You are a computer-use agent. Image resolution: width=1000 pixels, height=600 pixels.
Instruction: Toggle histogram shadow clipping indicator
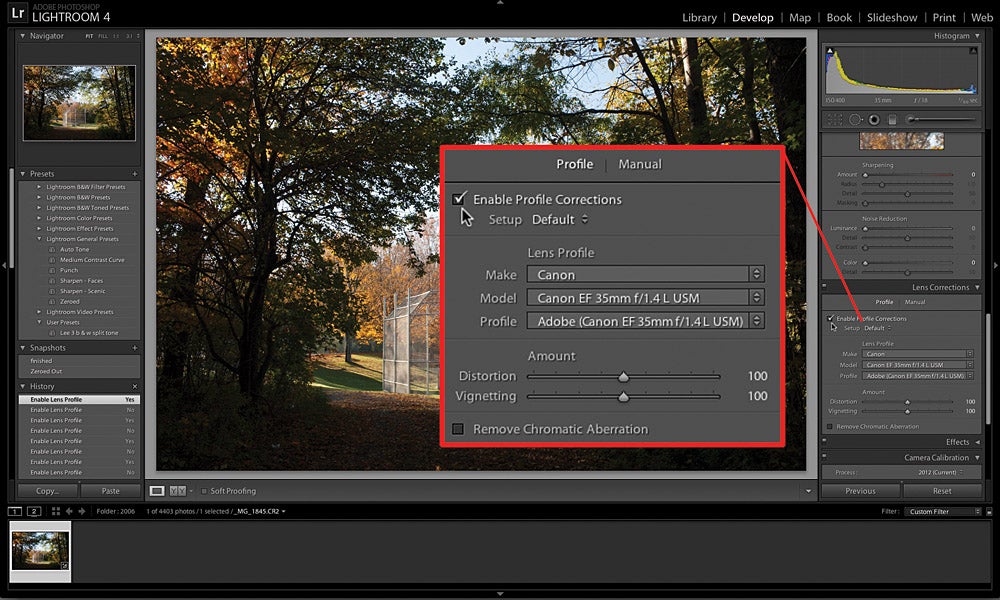[x=830, y=50]
